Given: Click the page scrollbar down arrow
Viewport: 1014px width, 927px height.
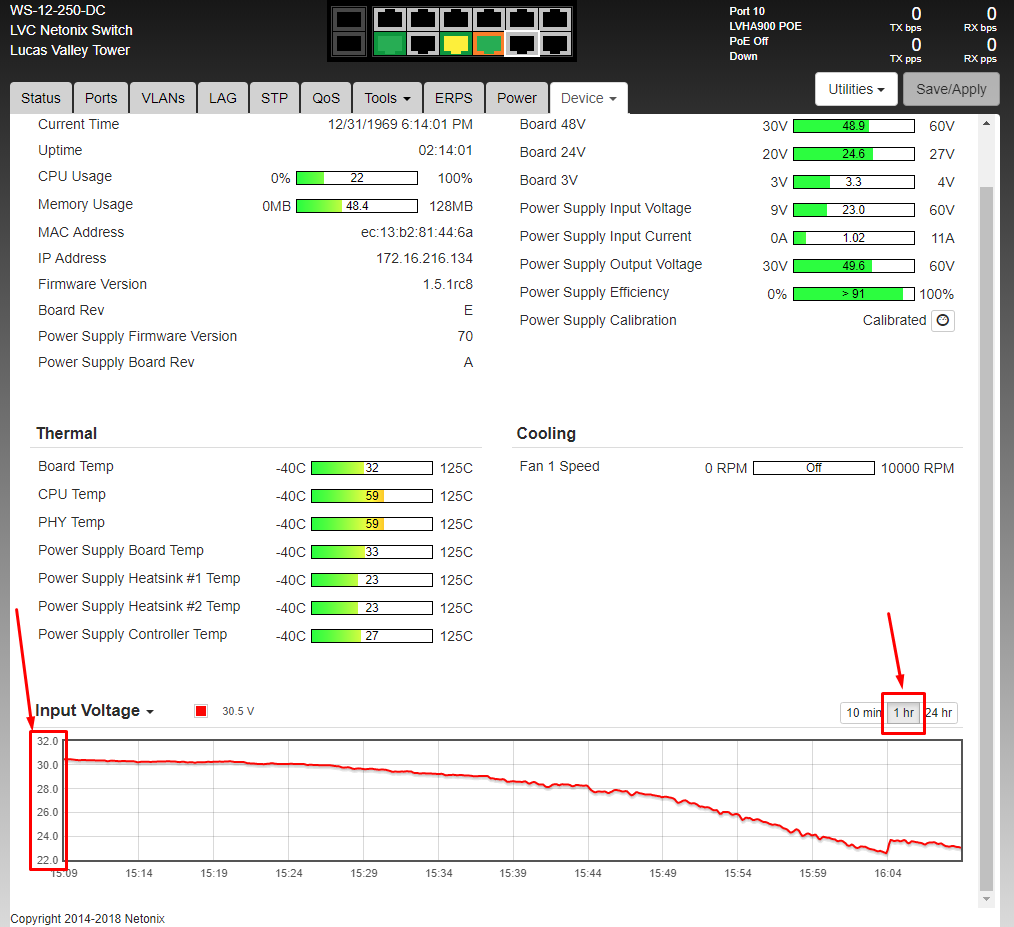Looking at the screenshot, I should tap(987, 899).
